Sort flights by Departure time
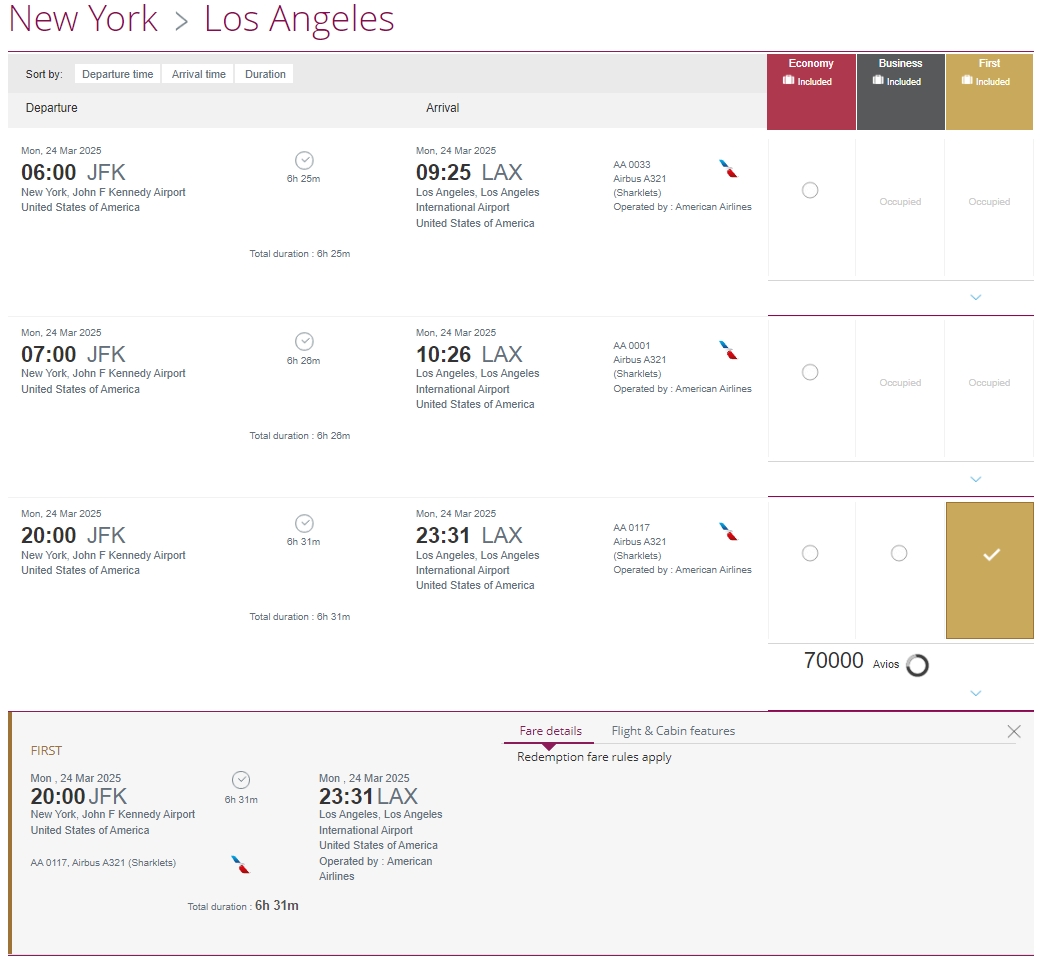The width and height of the screenshot is (1045, 965). click(x=118, y=74)
